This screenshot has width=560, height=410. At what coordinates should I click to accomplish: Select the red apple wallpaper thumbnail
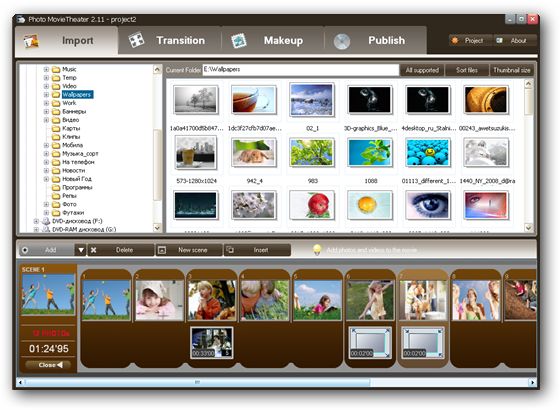point(312,205)
